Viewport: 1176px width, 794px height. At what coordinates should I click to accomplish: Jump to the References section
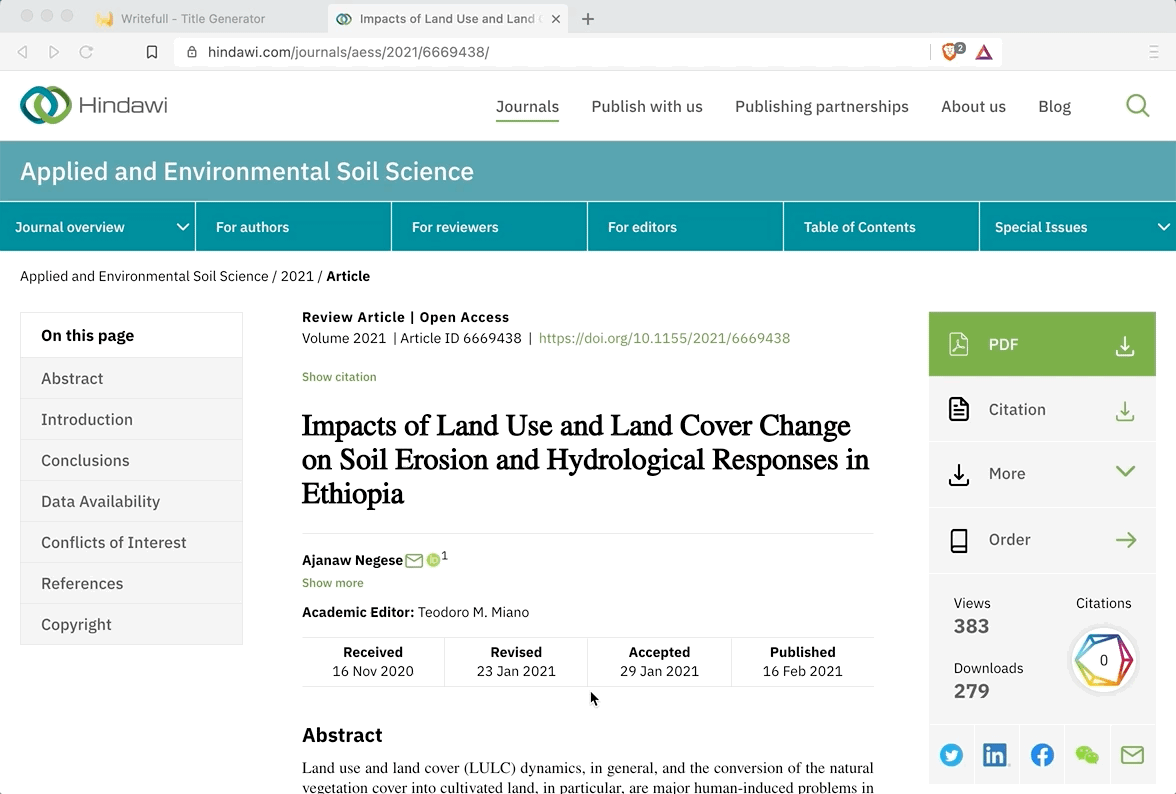(x=131, y=584)
